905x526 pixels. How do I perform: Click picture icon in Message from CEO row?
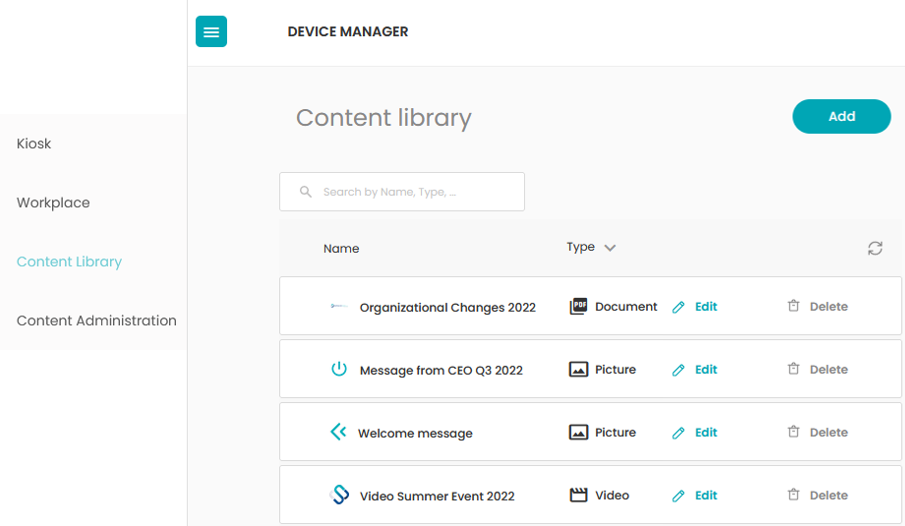pyautogui.click(x=578, y=369)
